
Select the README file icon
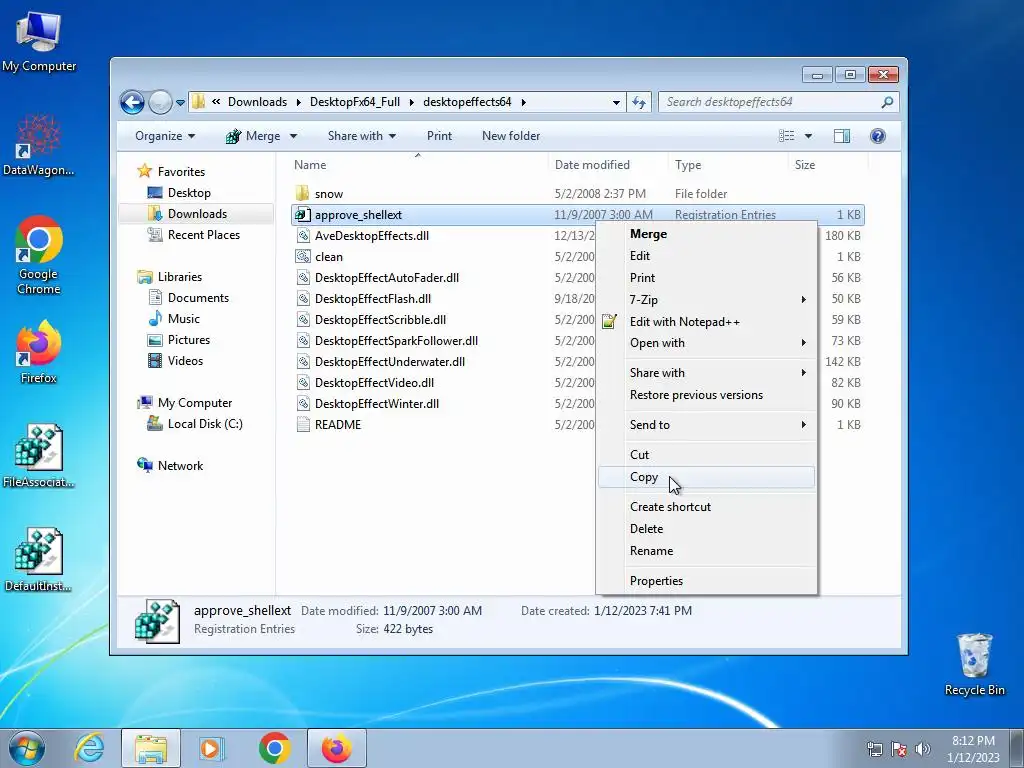303,424
